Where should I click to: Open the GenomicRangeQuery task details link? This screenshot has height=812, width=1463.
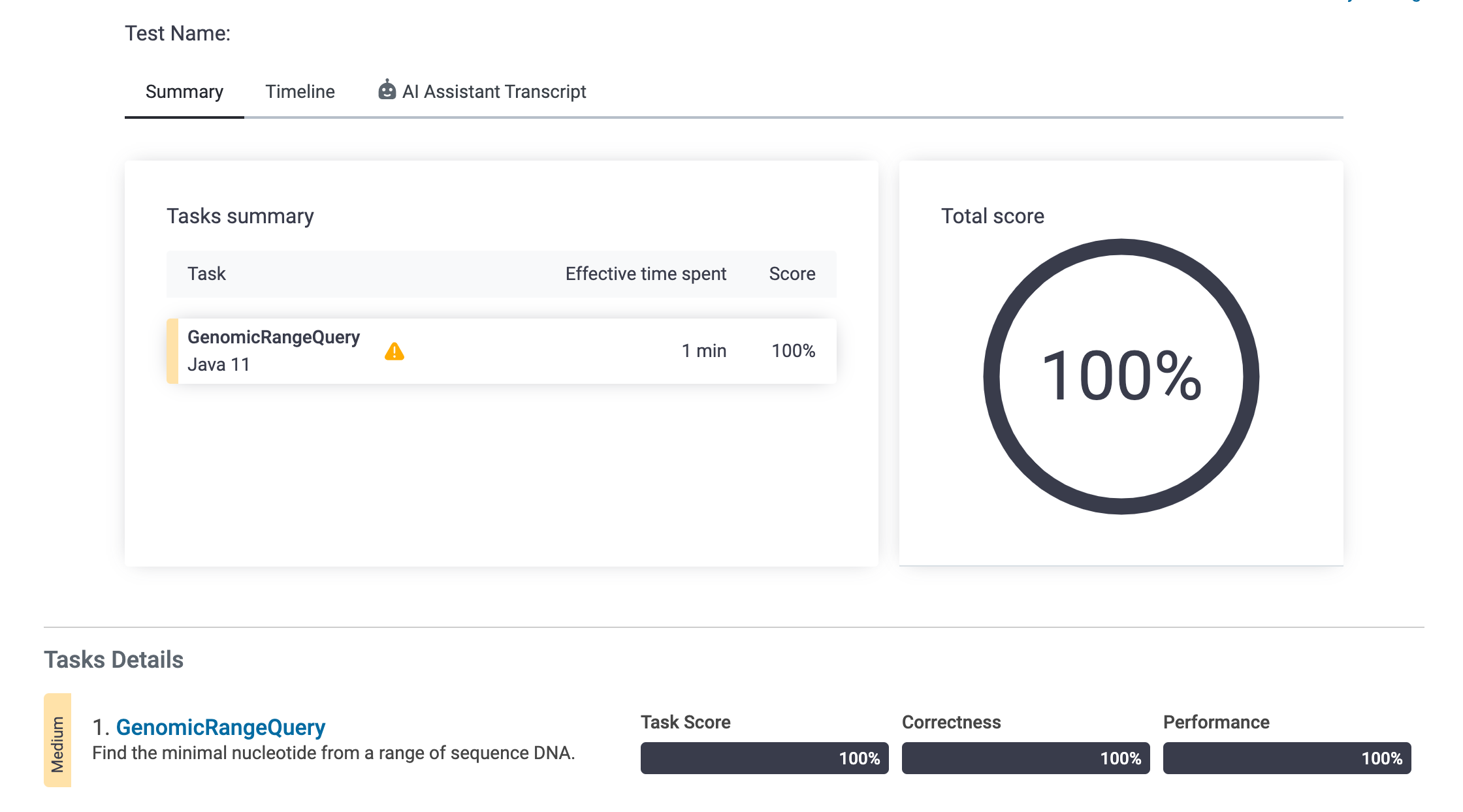[220, 726]
